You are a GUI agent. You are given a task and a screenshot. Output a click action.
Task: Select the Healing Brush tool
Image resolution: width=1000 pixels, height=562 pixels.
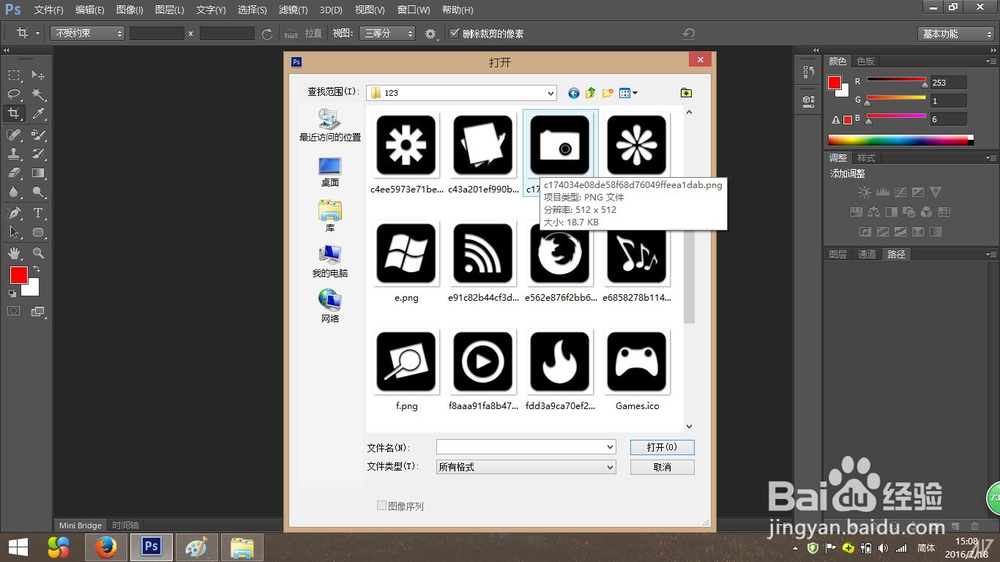click(x=13, y=135)
